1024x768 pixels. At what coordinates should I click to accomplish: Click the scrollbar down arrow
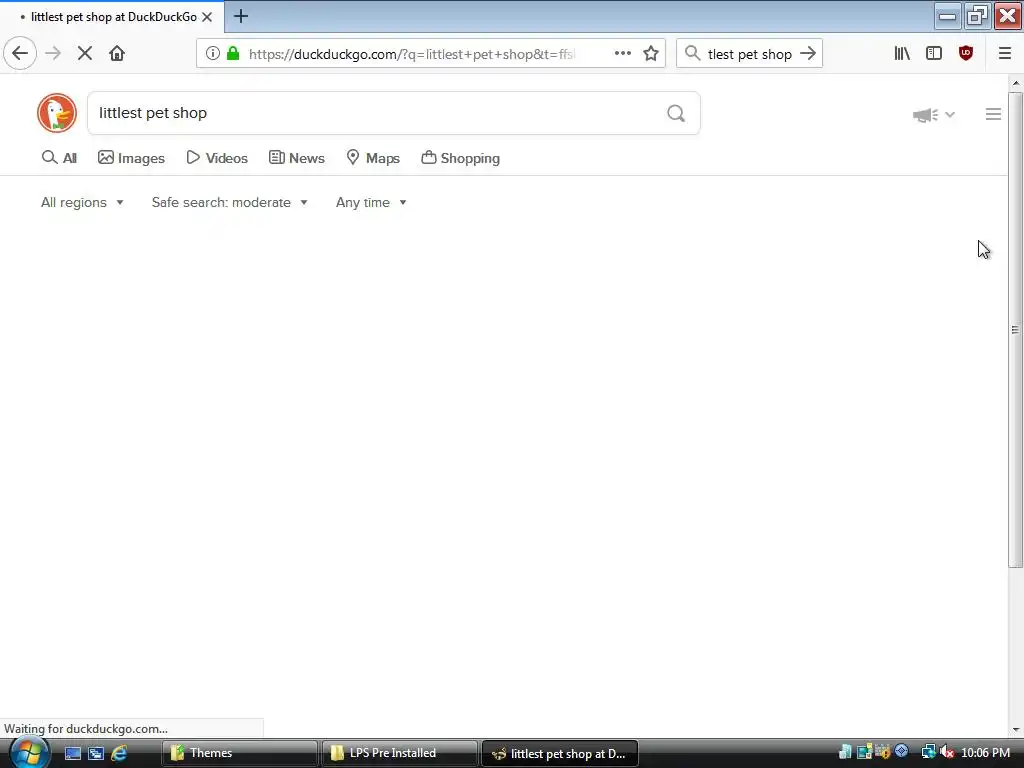pos(1016,729)
